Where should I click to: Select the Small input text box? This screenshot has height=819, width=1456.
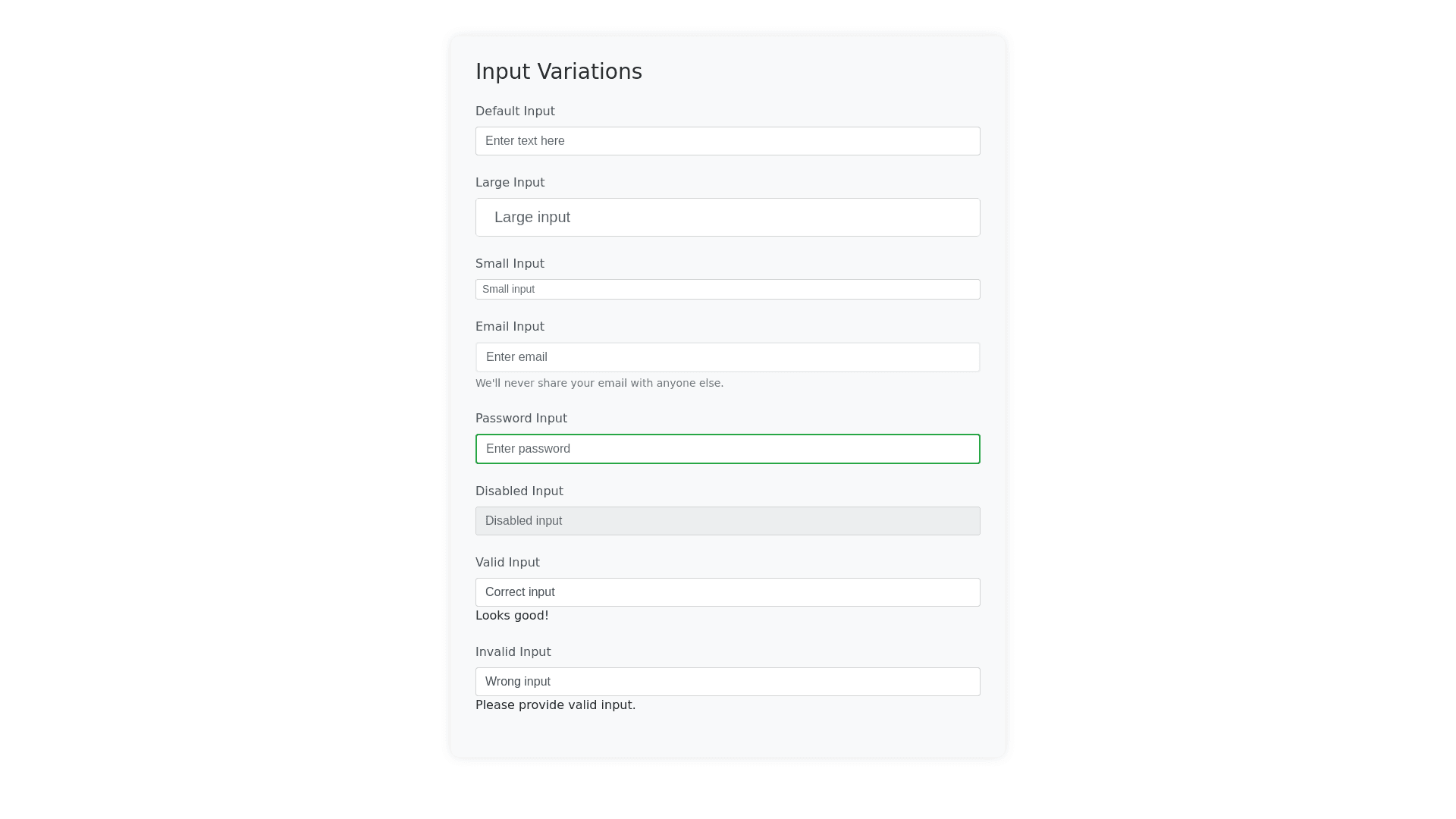728,290
